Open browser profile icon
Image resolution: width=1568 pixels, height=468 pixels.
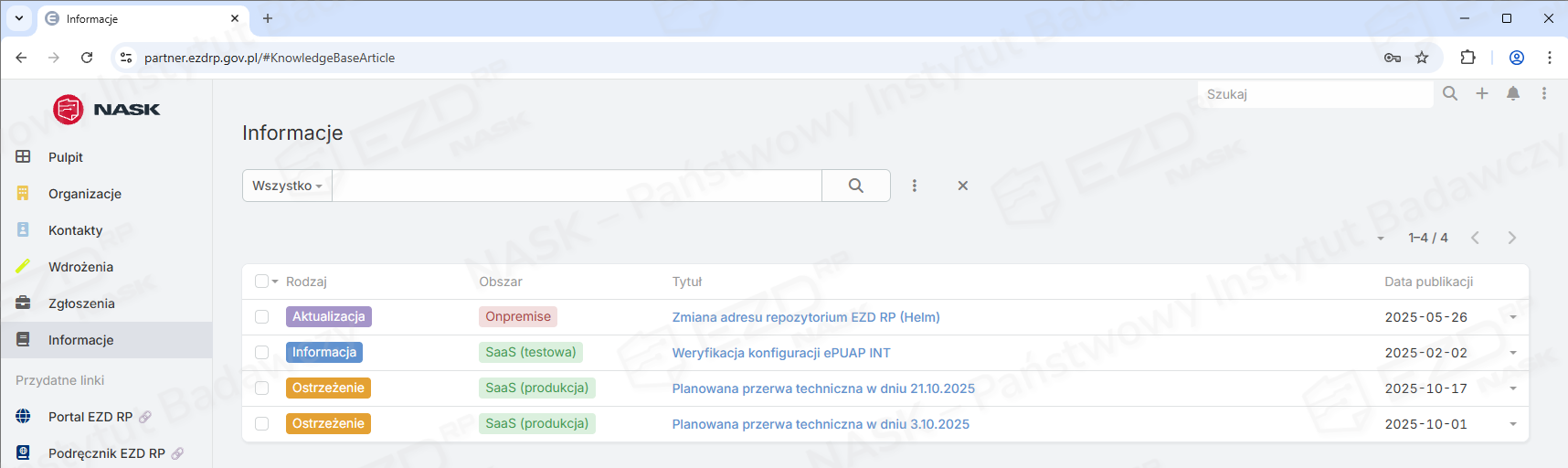click(x=1517, y=58)
